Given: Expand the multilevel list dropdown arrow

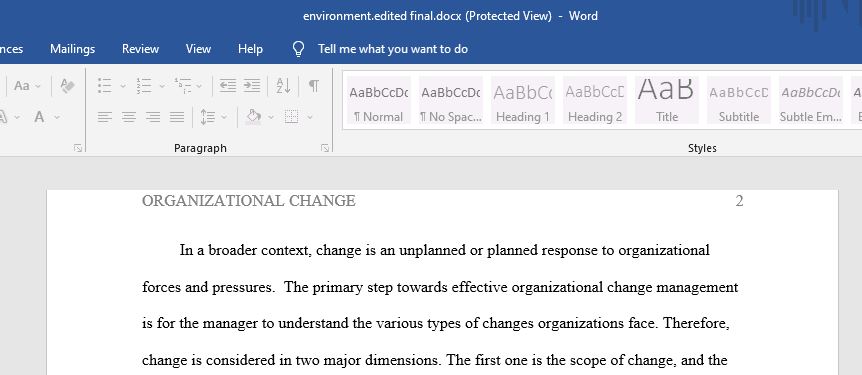Looking at the screenshot, I should click(x=199, y=86).
